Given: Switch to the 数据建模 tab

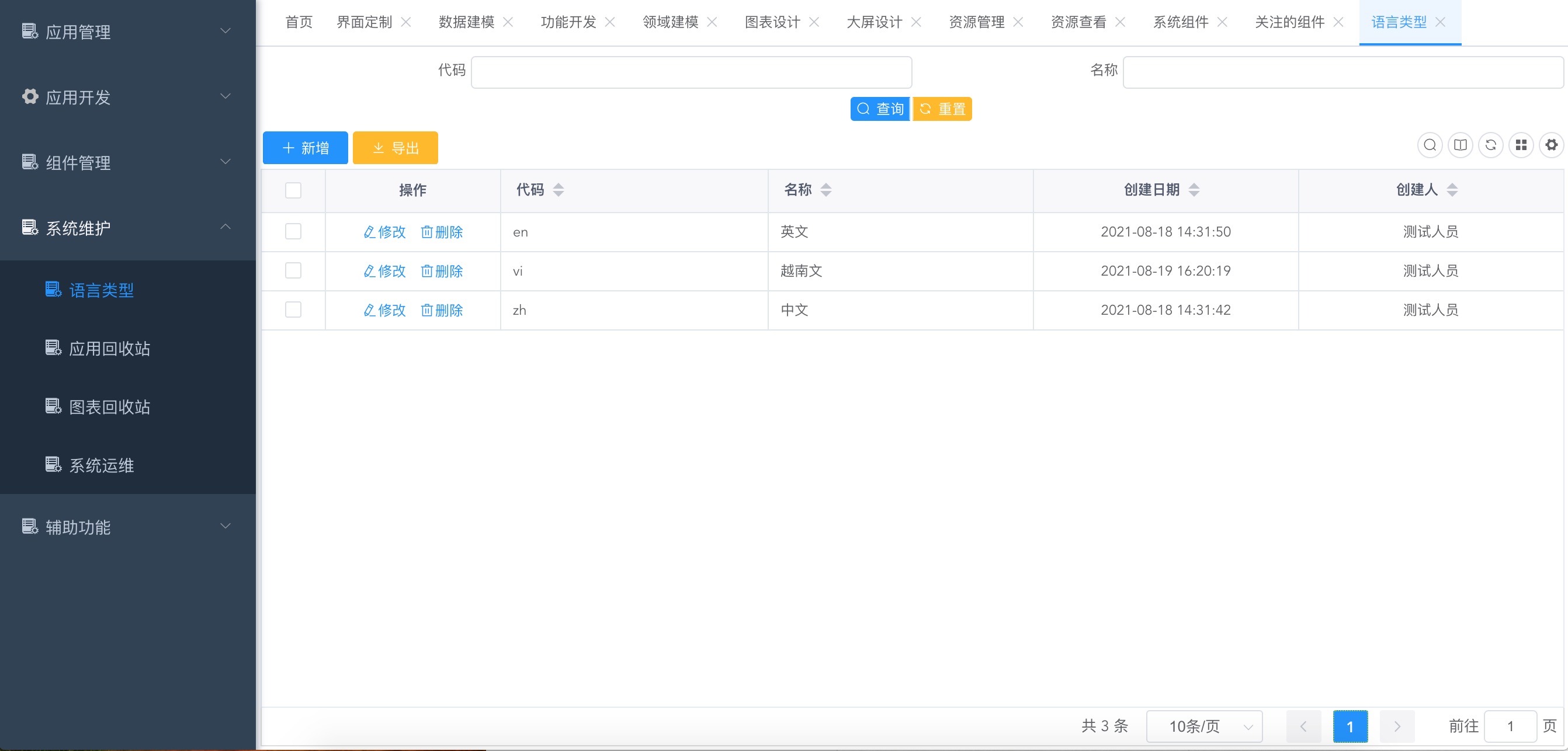Looking at the screenshot, I should (x=466, y=23).
